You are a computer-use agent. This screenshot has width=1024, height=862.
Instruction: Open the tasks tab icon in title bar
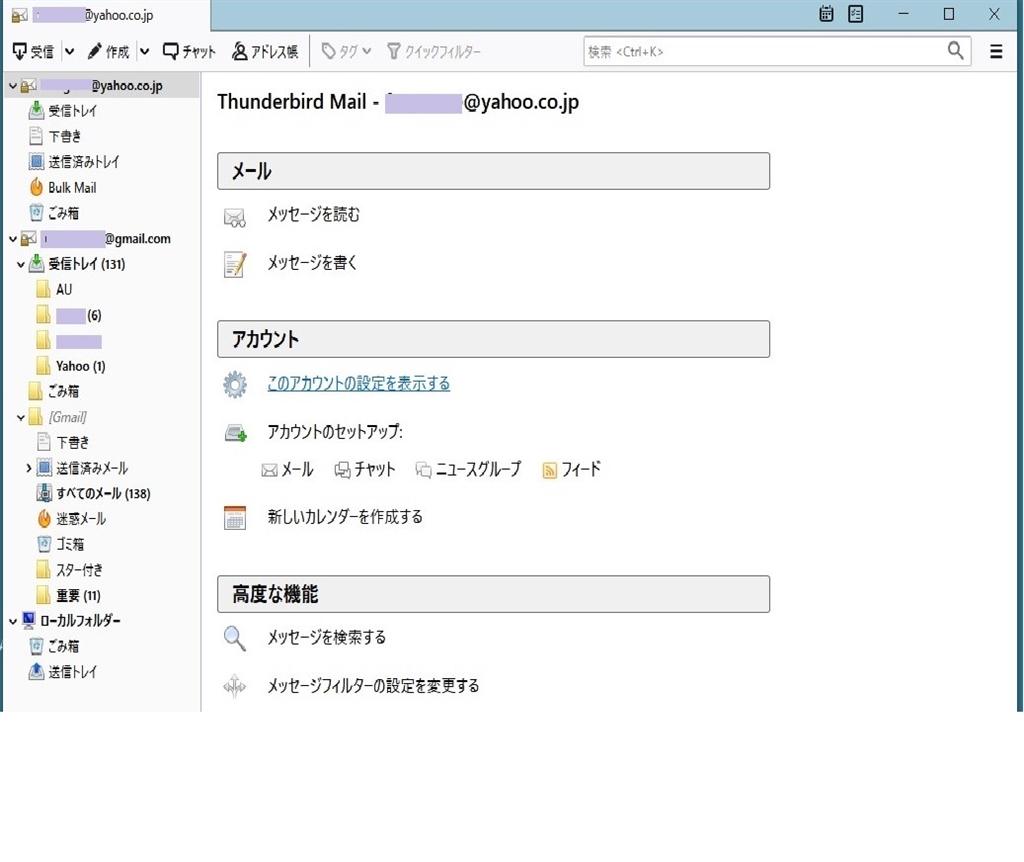click(856, 14)
